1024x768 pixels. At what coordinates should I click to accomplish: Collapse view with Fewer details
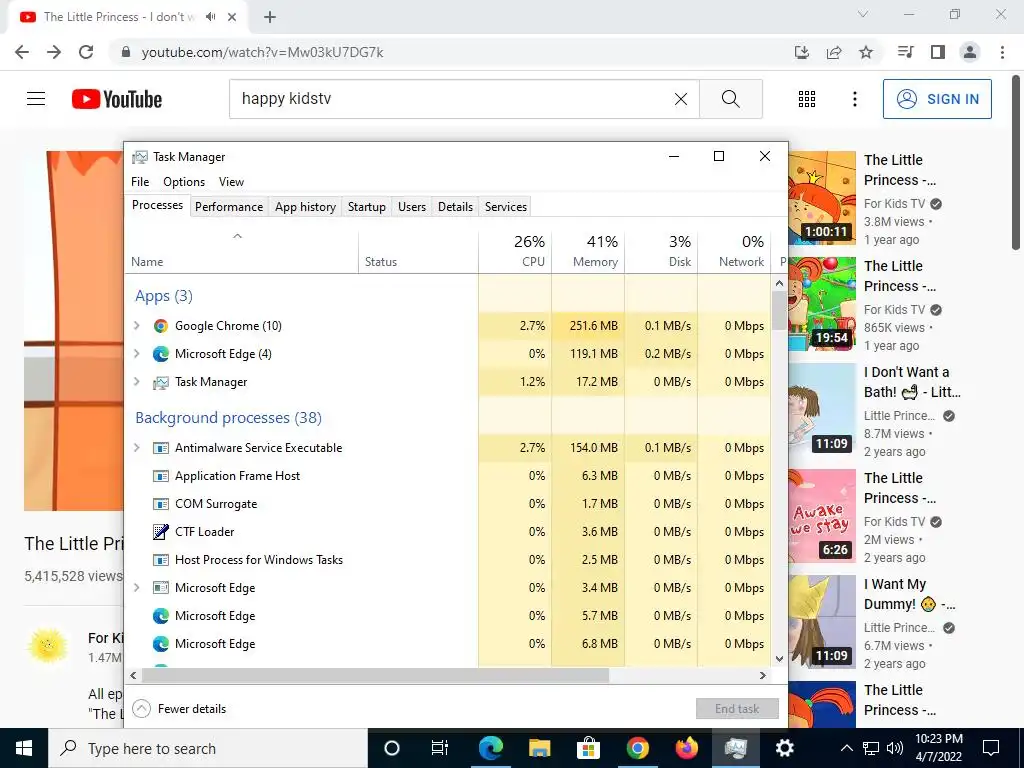[x=179, y=709]
